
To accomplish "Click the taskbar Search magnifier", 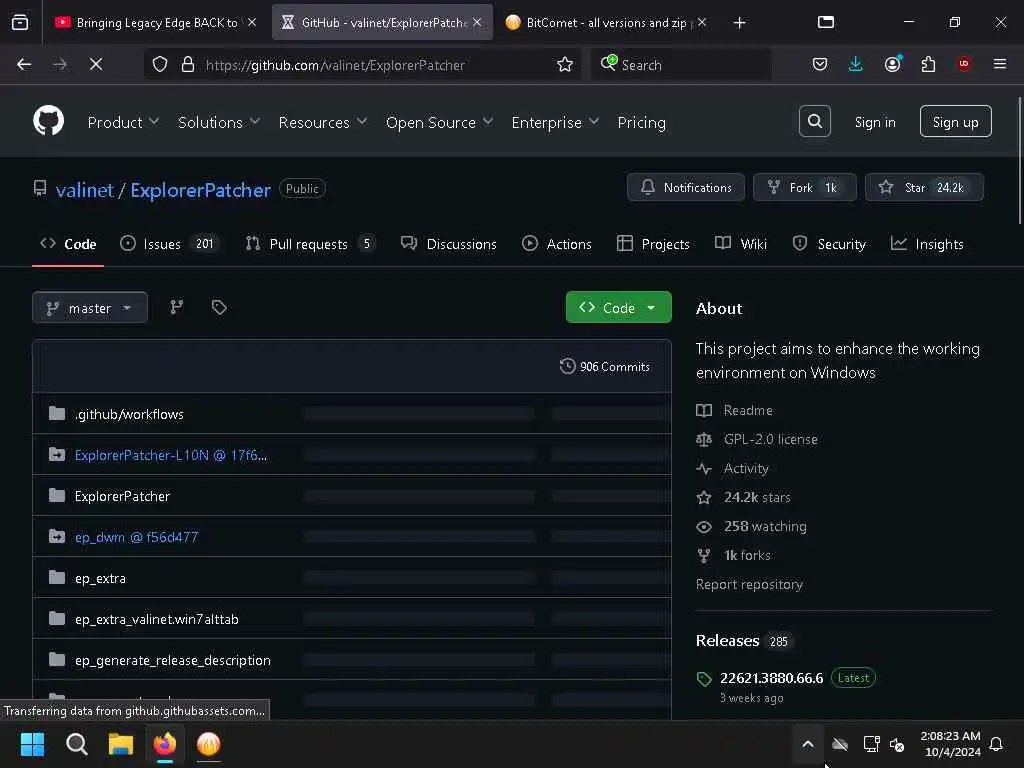I will (76, 744).
